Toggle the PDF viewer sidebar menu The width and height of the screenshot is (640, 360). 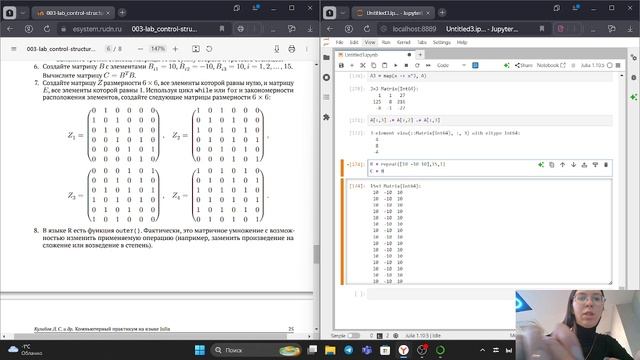tap(13, 49)
